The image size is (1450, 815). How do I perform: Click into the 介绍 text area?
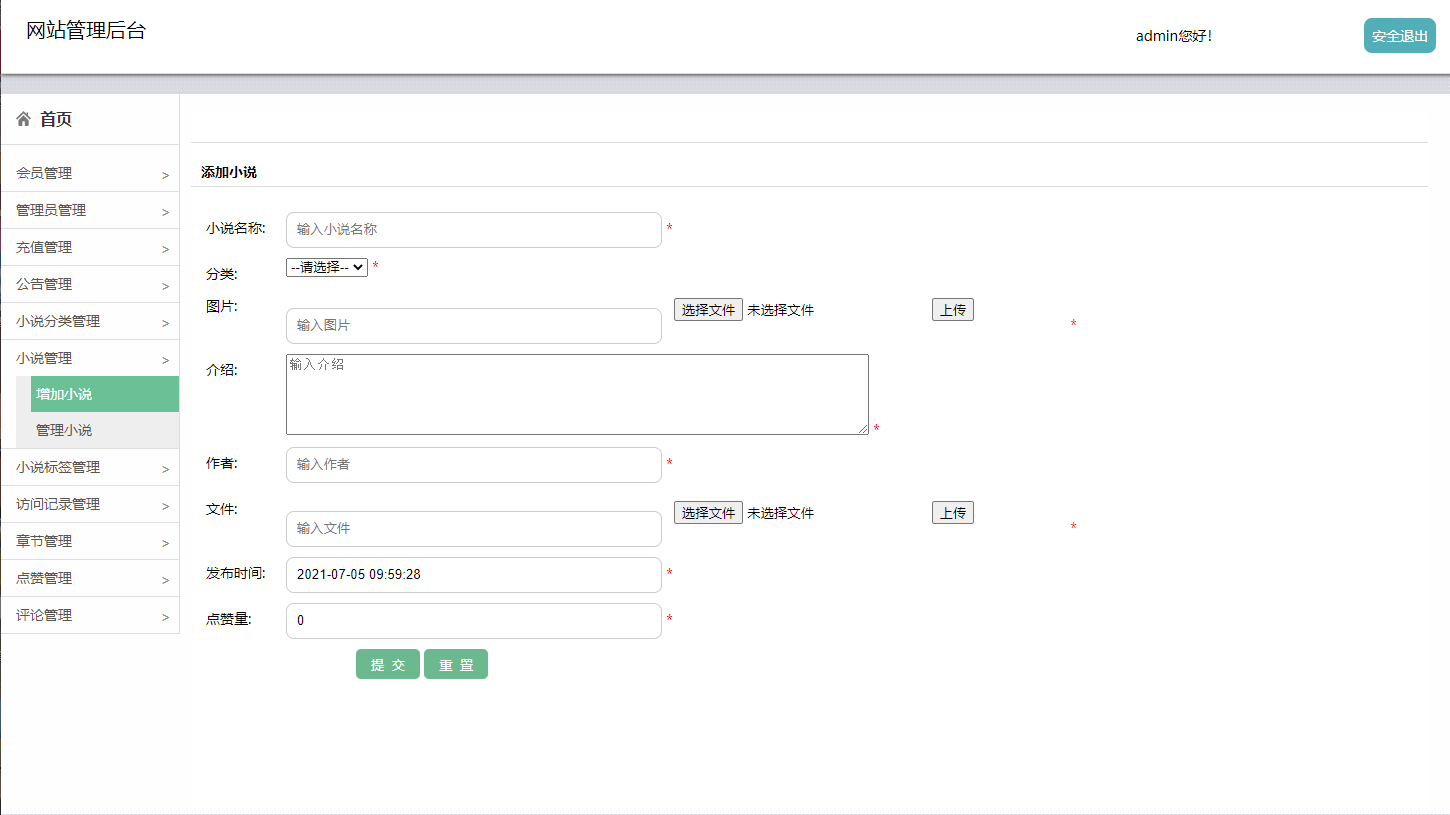tap(577, 394)
